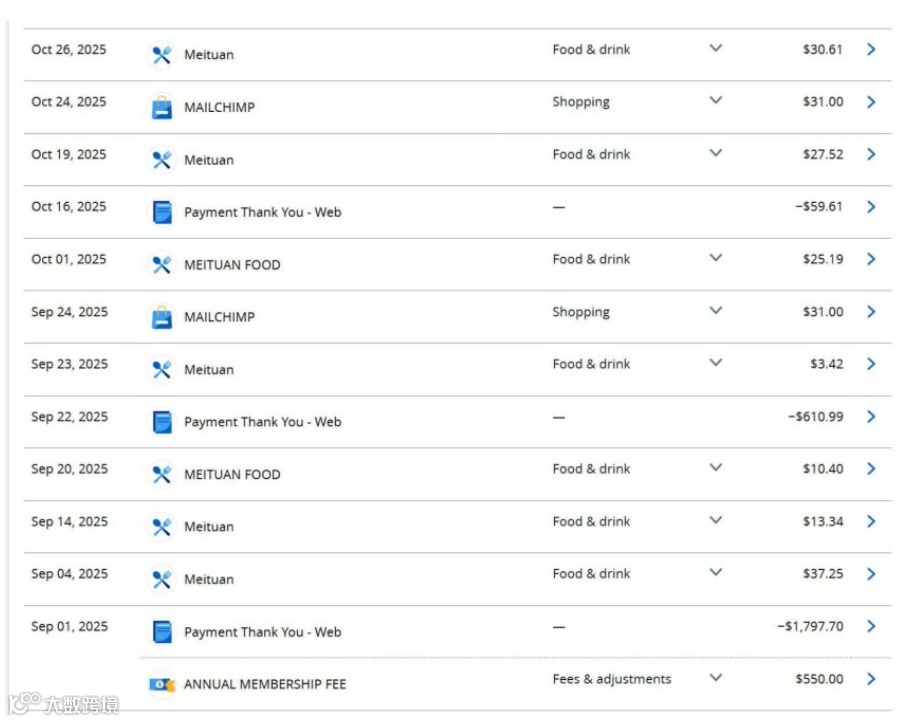Click the shopping bag icon for Sep 24 MAILCHIMP
This screenshot has height=722, width=909.
(162, 317)
